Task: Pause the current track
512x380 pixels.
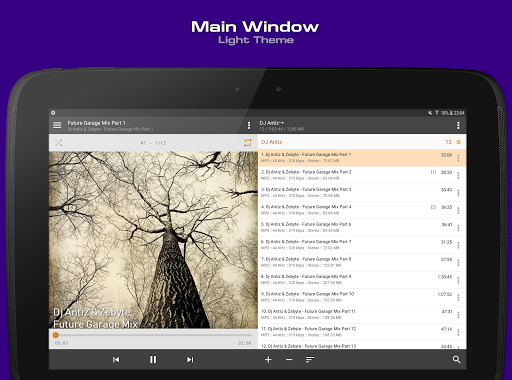Action: (153, 359)
